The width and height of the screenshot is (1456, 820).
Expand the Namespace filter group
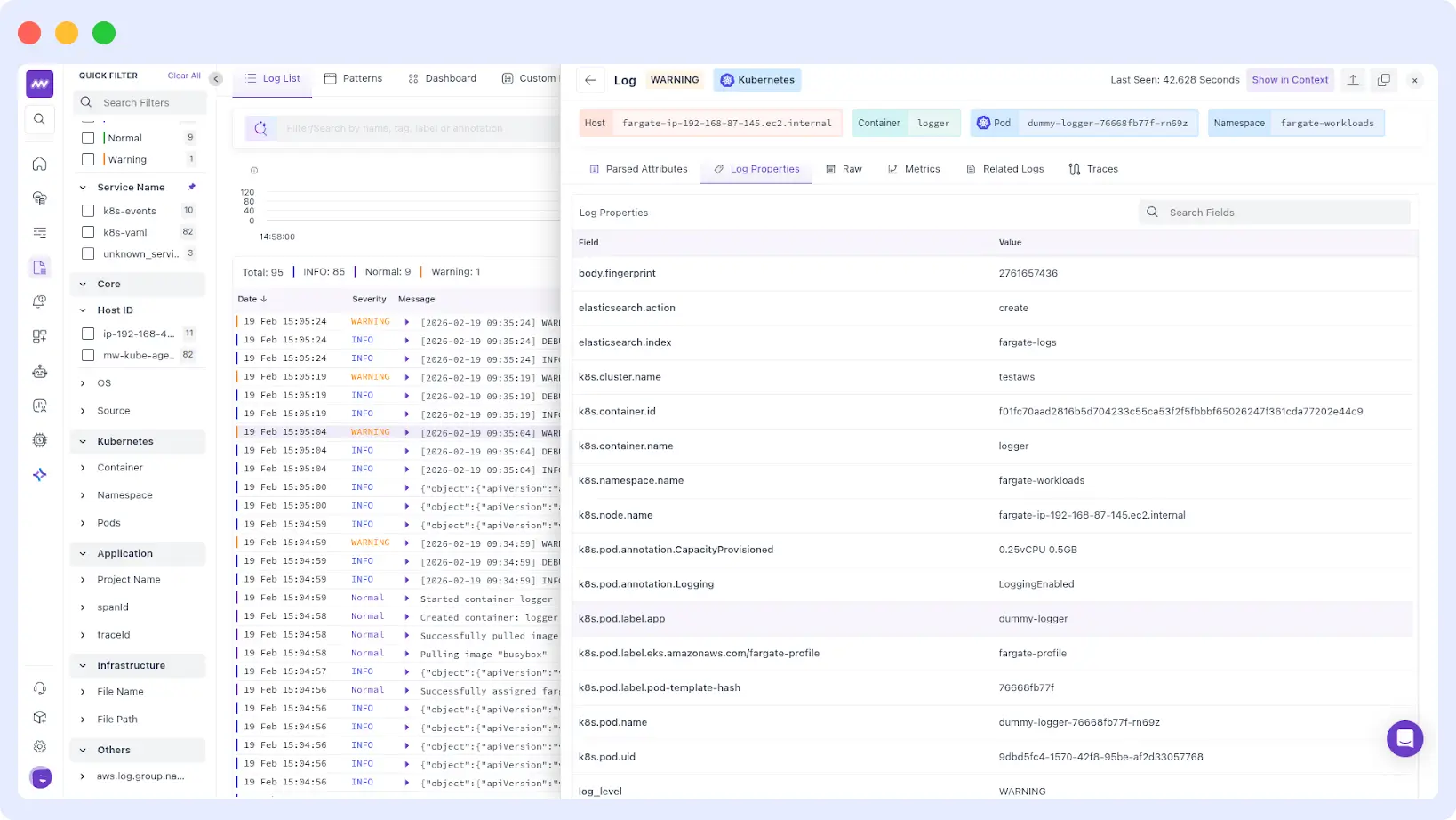[x=83, y=495]
